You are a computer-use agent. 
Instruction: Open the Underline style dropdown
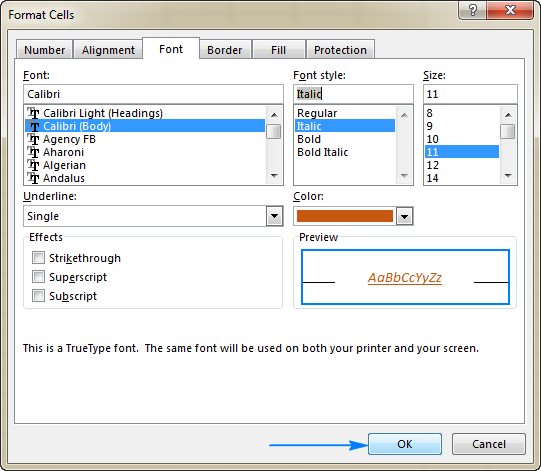tap(275, 216)
